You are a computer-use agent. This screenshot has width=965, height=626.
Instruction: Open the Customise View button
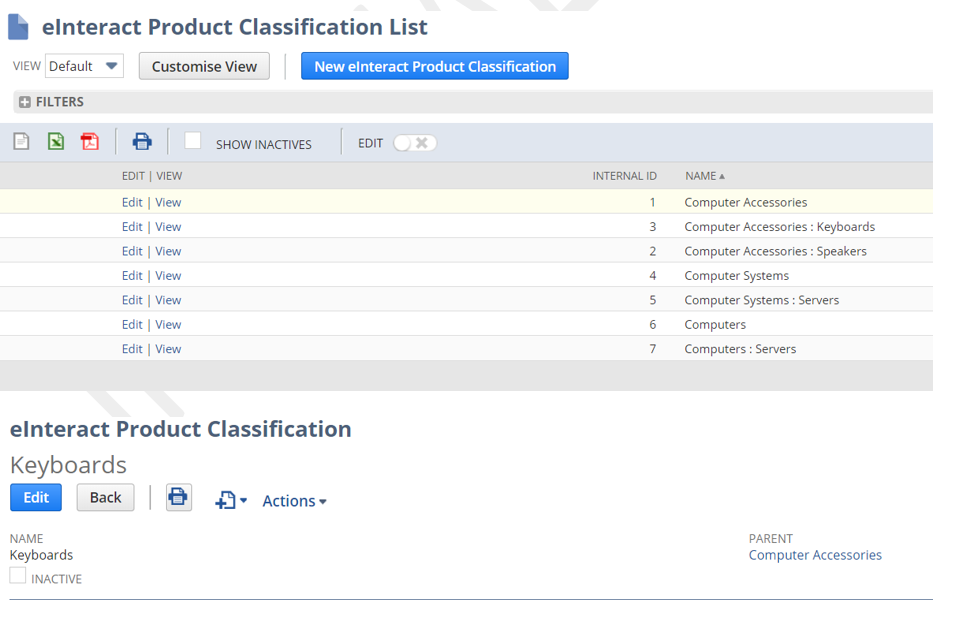(204, 66)
